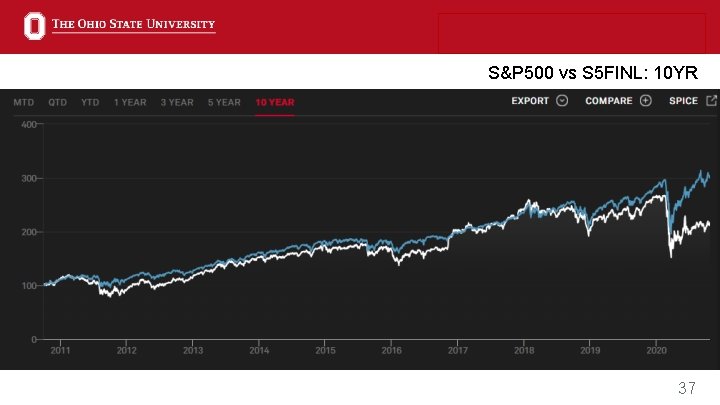This screenshot has height=405, width=720.
Task: Click the slide page number 37
Action: point(687,388)
